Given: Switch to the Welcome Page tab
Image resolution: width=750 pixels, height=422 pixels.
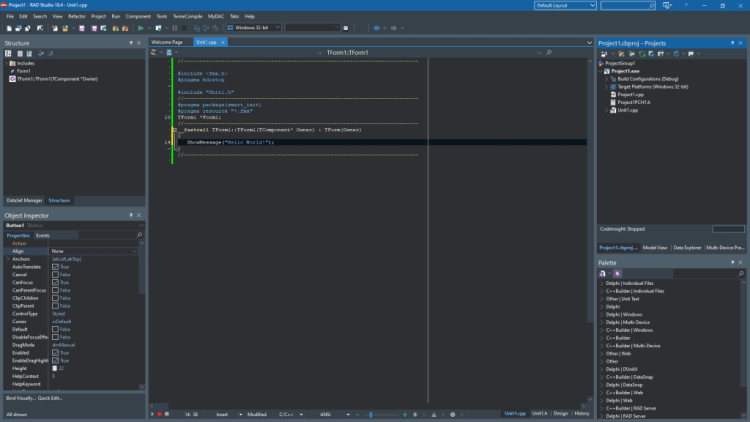Looking at the screenshot, I should (x=167, y=42).
